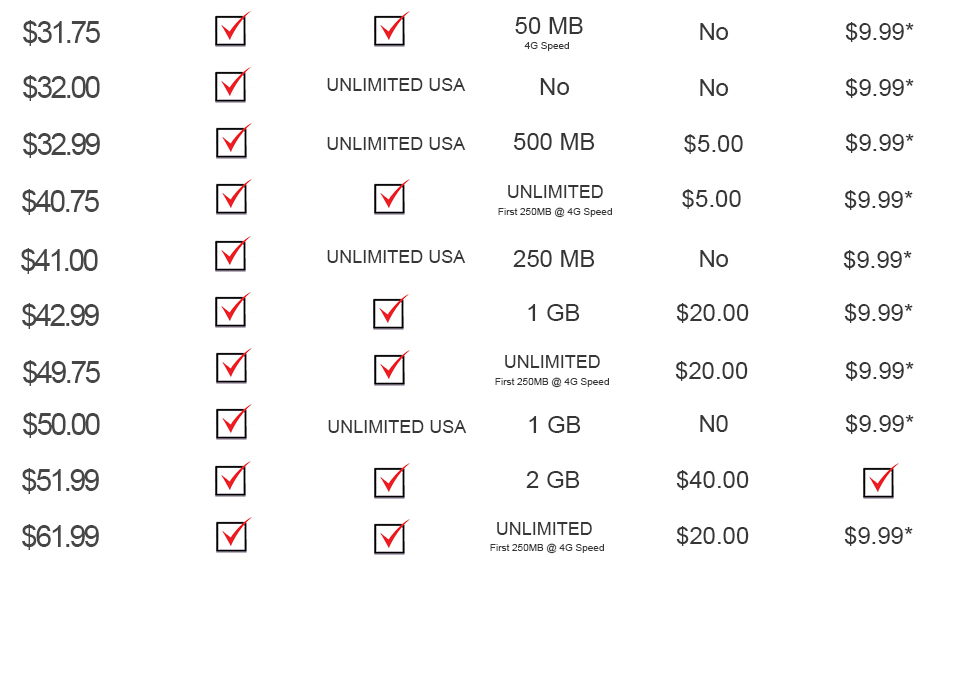
Task: Click the $9.99* value in $61.99 row
Action: [x=878, y=536]
